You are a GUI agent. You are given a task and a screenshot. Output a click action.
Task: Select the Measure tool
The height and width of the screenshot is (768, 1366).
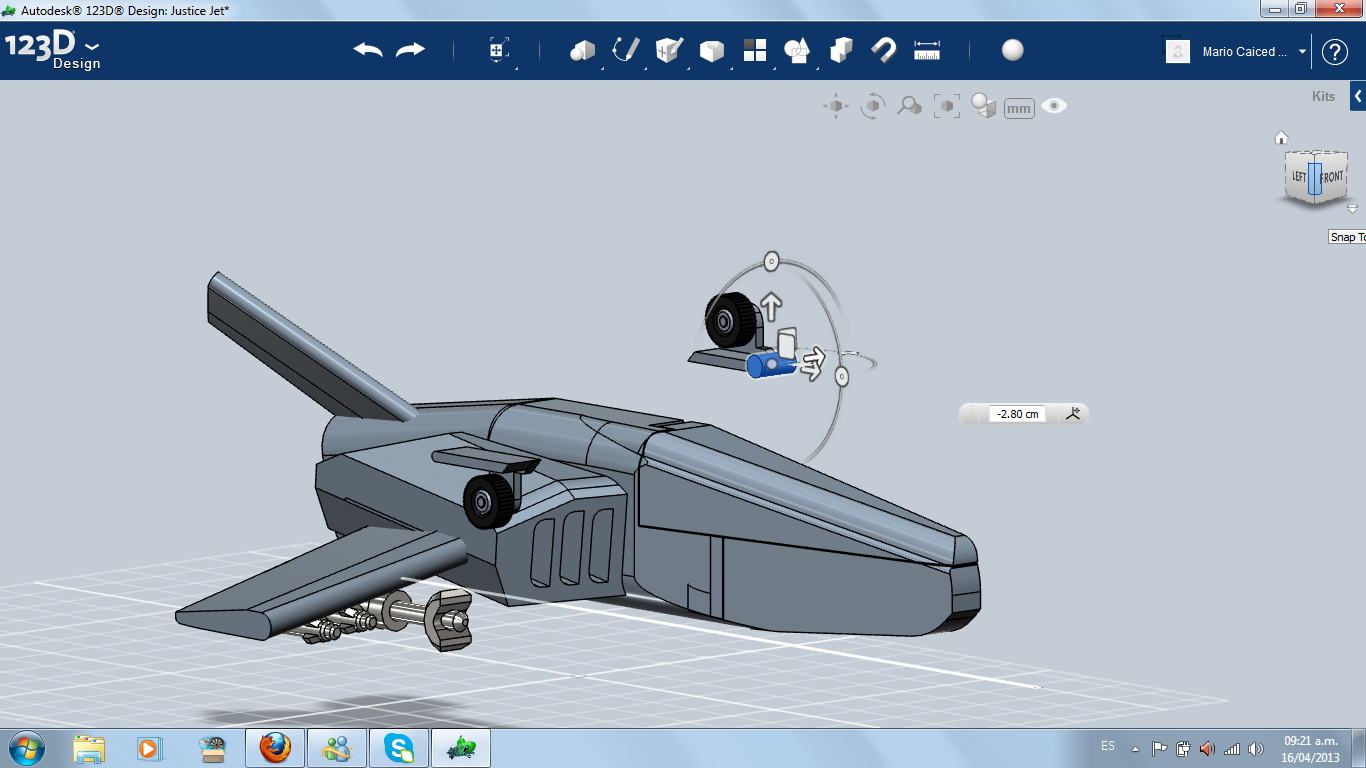(927, 50)
